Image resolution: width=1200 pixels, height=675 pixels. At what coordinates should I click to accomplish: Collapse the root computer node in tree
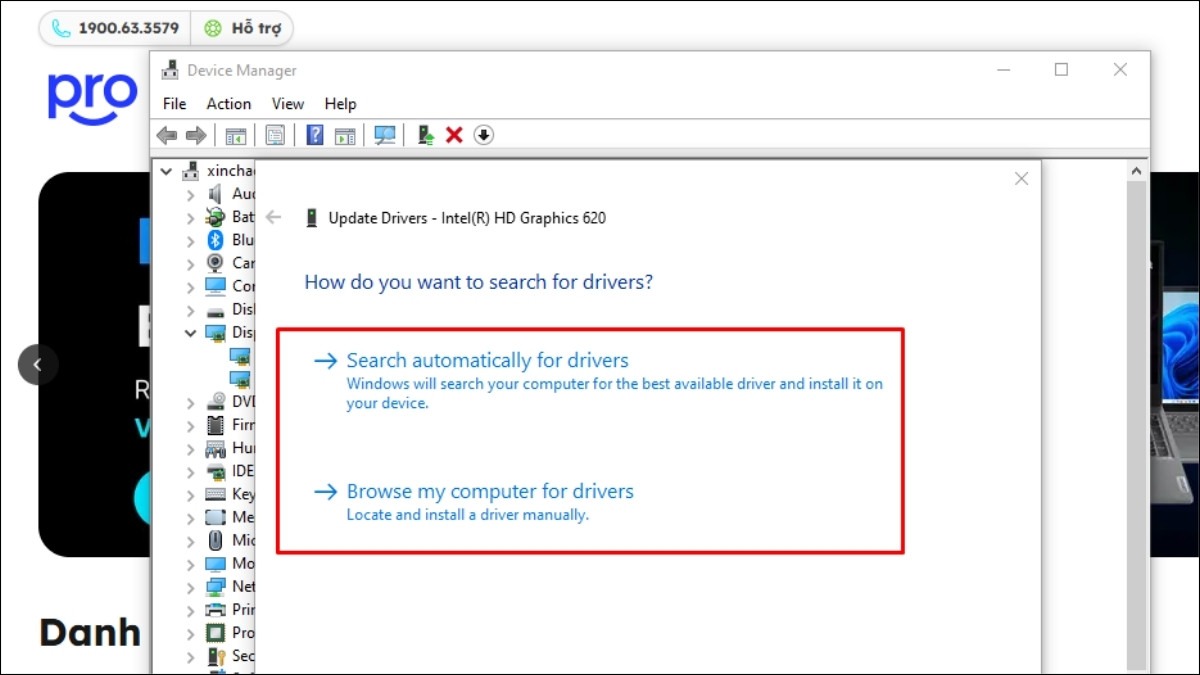point(166,171)
